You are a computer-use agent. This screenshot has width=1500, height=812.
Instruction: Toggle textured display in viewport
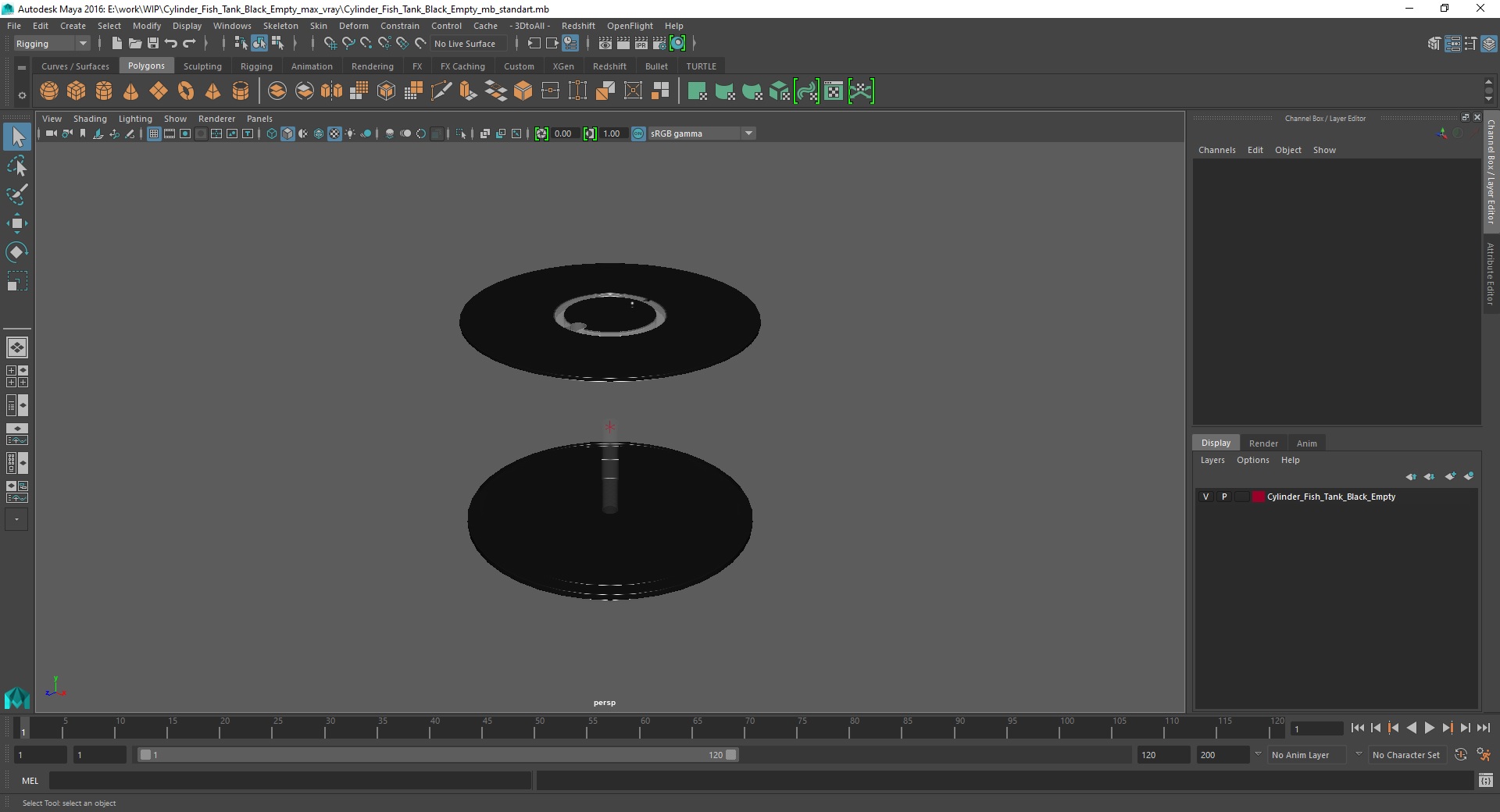[334, 134]
